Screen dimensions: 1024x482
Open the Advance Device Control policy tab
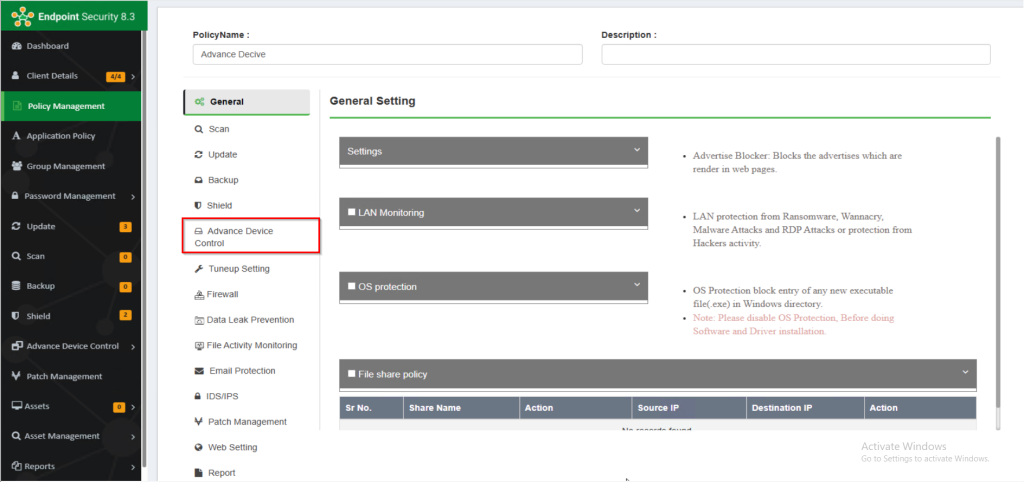tap(251, 237)
